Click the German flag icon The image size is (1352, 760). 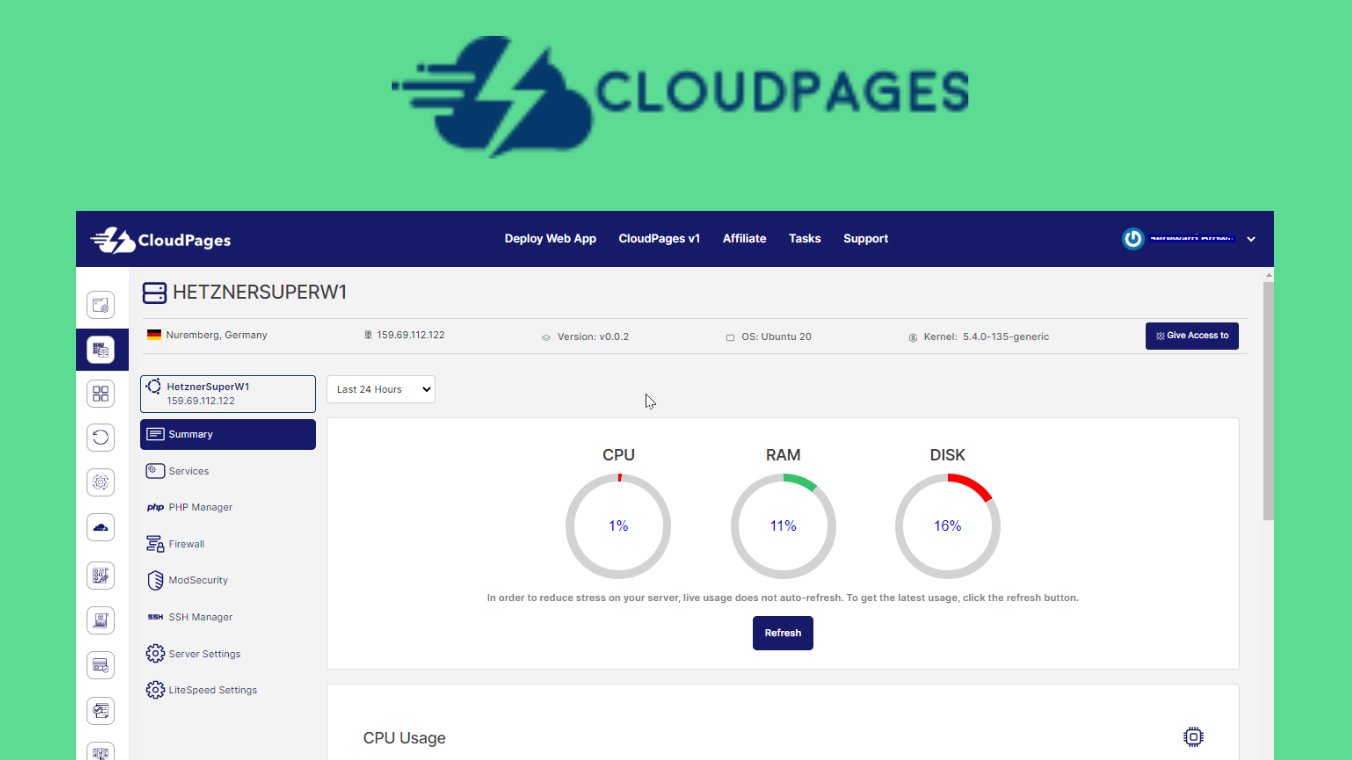pos(154,335)
